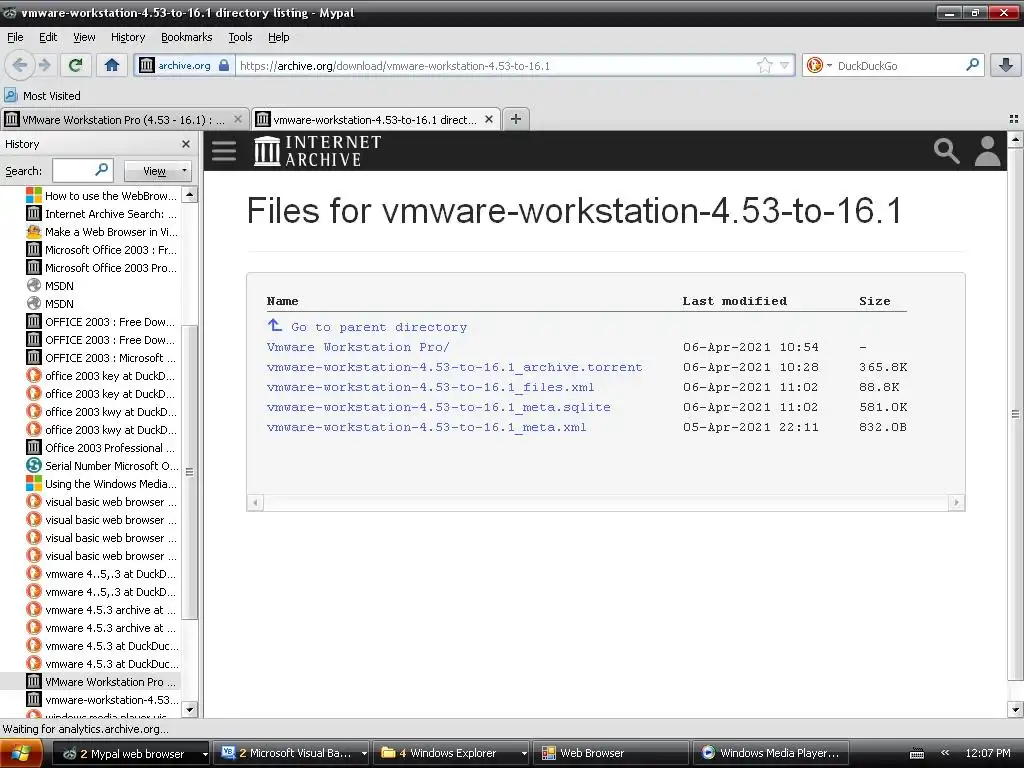Select 'vmware-workstation-4.53...' history entry
The image size is (1024, 768).
click(x=102, y=700)
